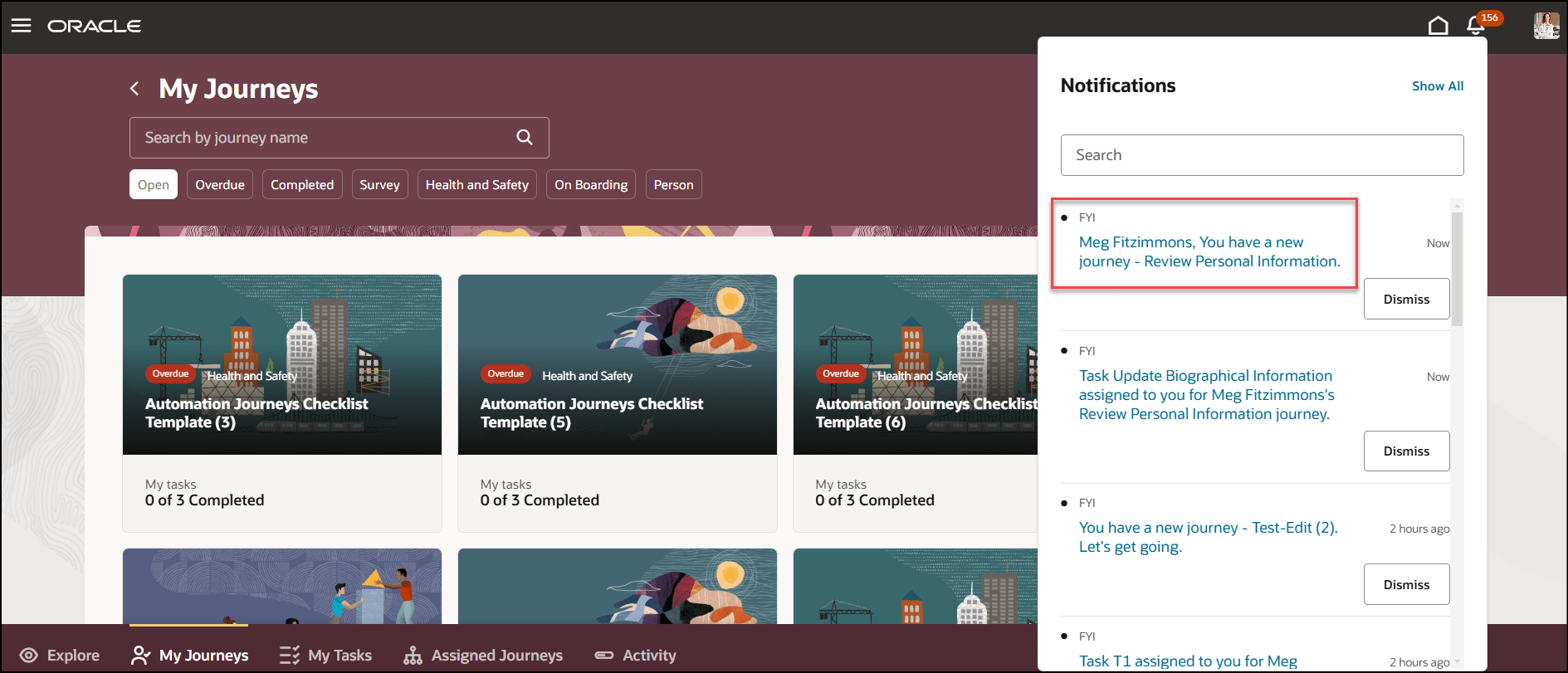Click Show All notifications link
Viewport: 1568px width, 673px height.
1438,86
